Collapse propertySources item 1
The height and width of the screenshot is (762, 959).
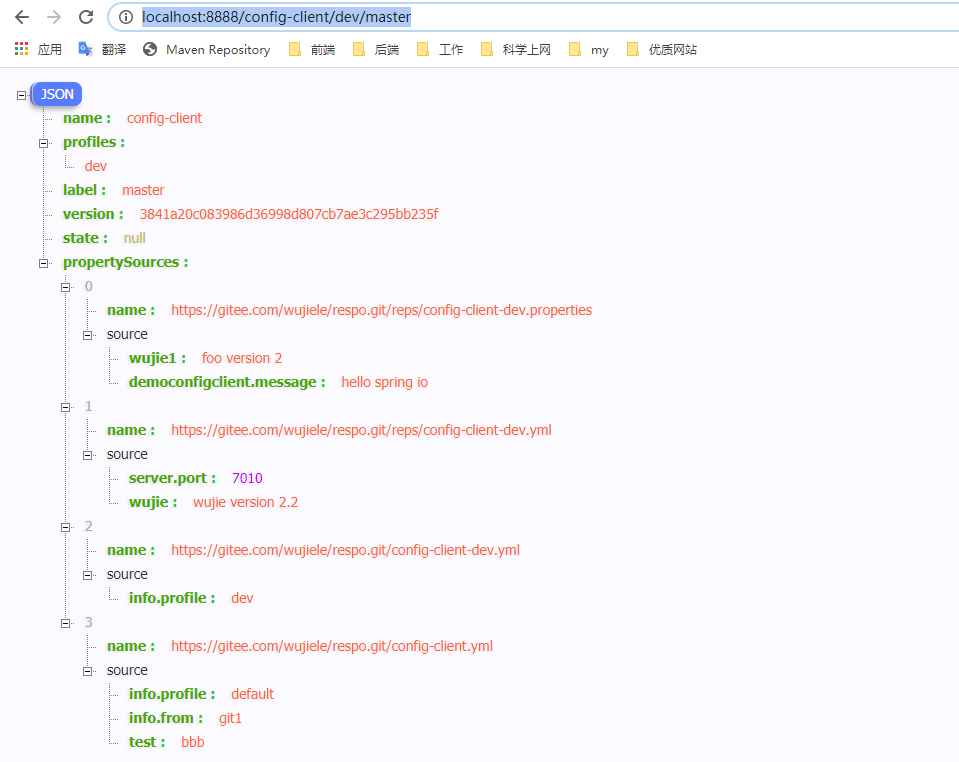click(65, 407)
